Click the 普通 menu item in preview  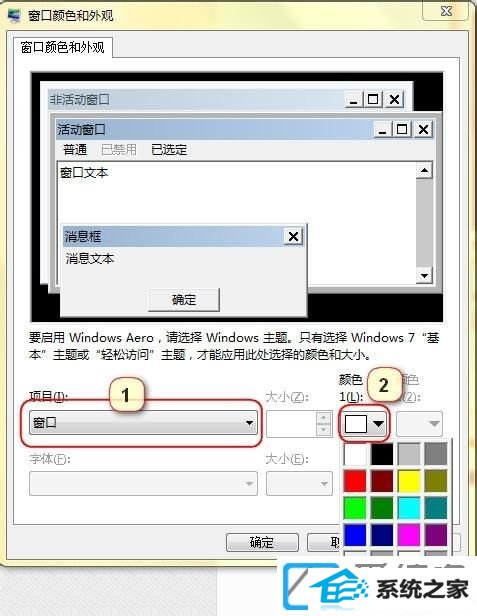[x=75, y=150]
